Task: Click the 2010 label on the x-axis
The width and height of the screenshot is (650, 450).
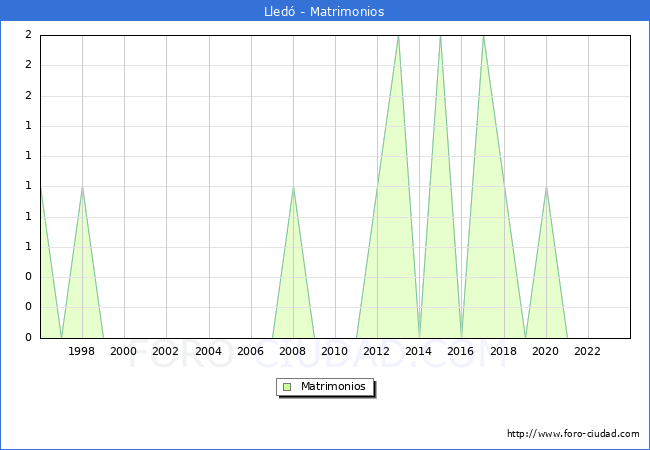Action: pos(335,351)
